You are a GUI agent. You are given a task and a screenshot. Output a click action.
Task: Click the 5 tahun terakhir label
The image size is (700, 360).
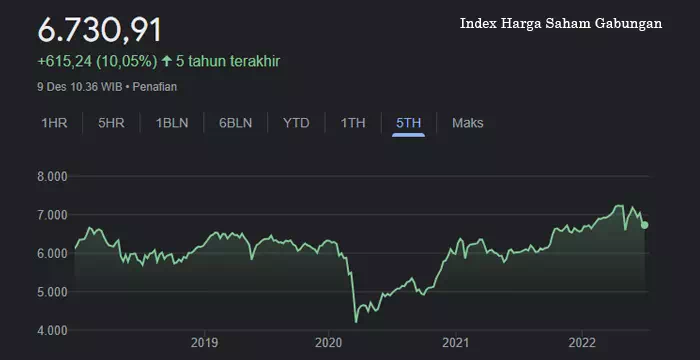pos(228,61)
